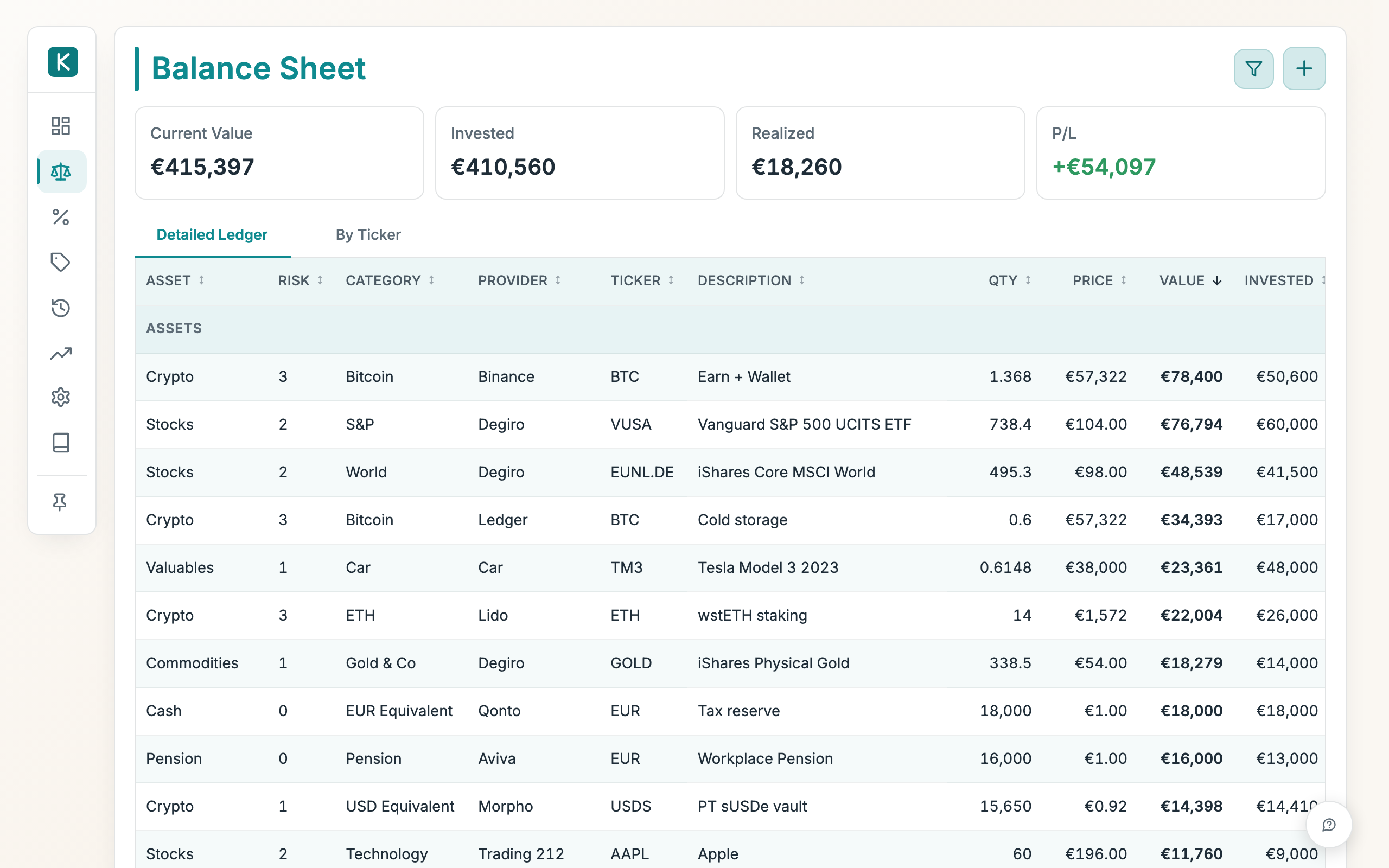
Task: Click the P/L summary card
Action: pos(1181,152)
